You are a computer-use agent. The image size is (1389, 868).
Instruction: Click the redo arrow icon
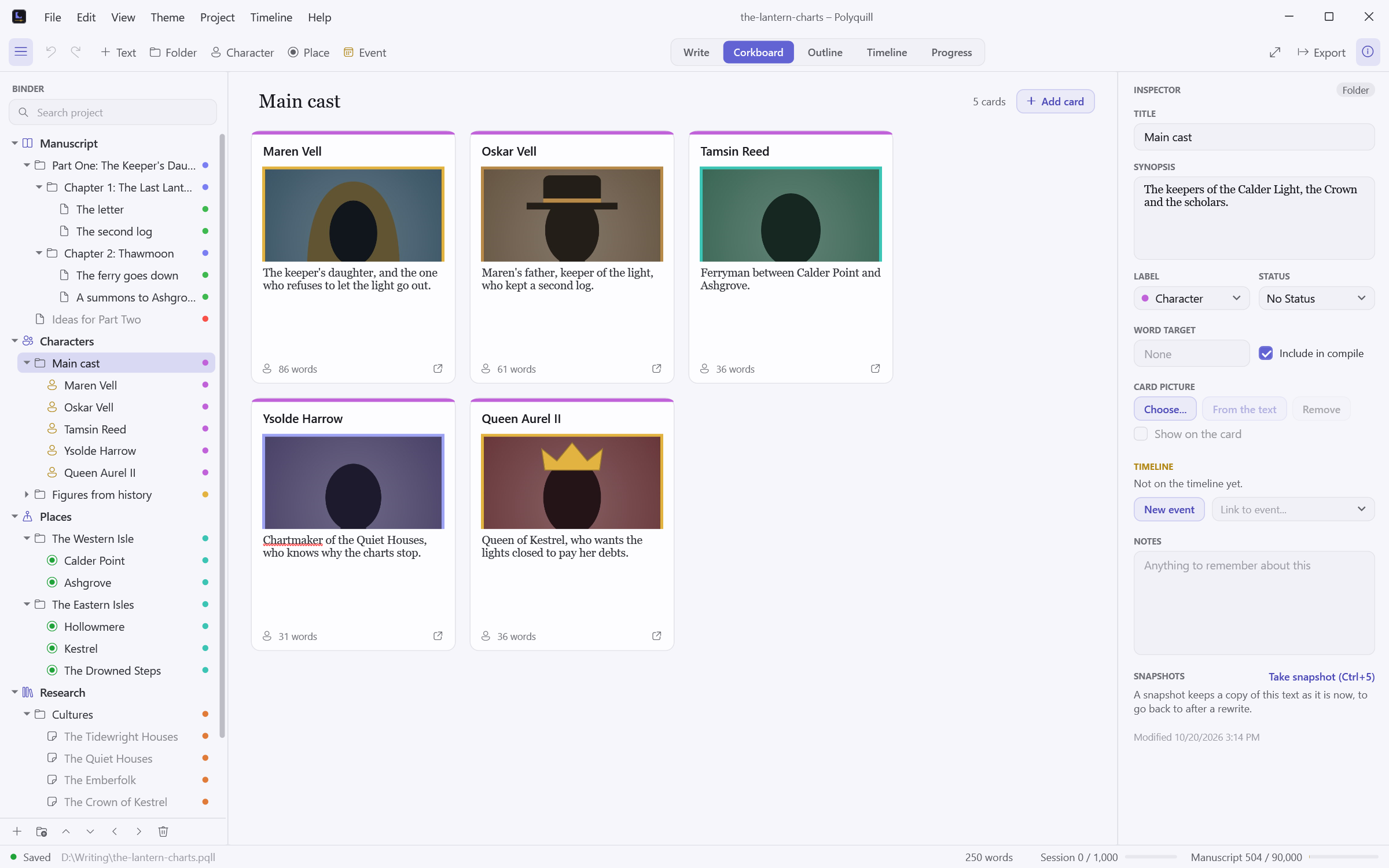[76, 52]
